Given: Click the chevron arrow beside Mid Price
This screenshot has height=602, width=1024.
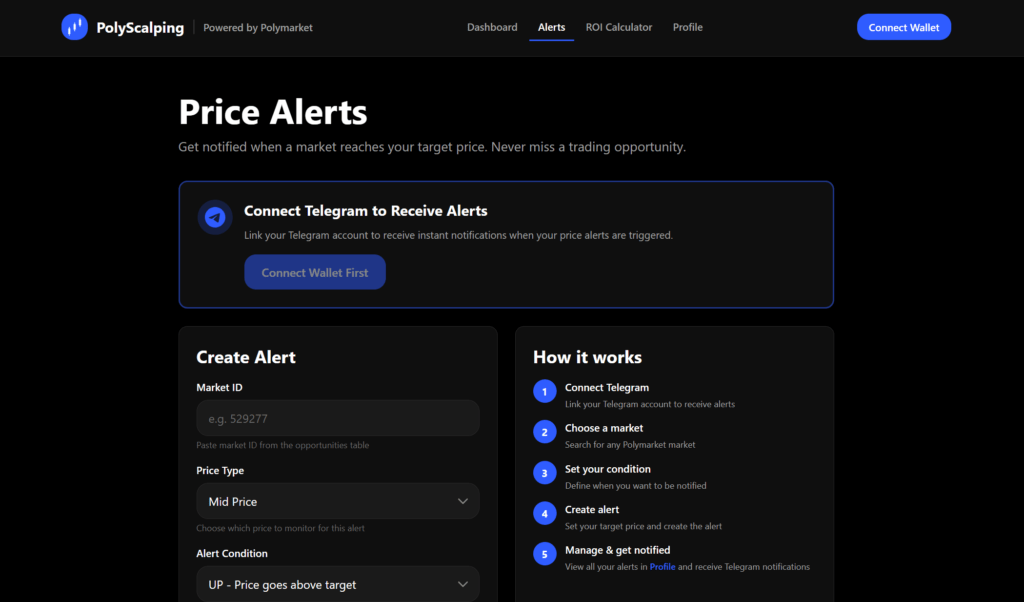Looking at the screenshot, I should click(462, 501).
